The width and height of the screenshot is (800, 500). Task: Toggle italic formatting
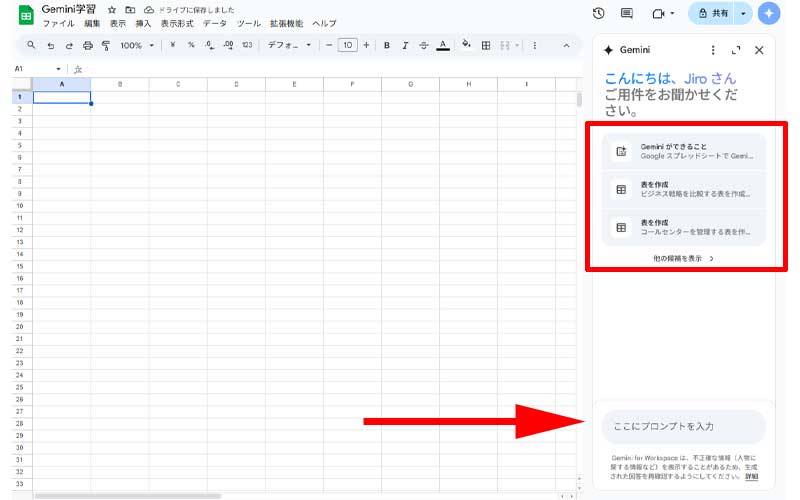(x=405, y=45)
